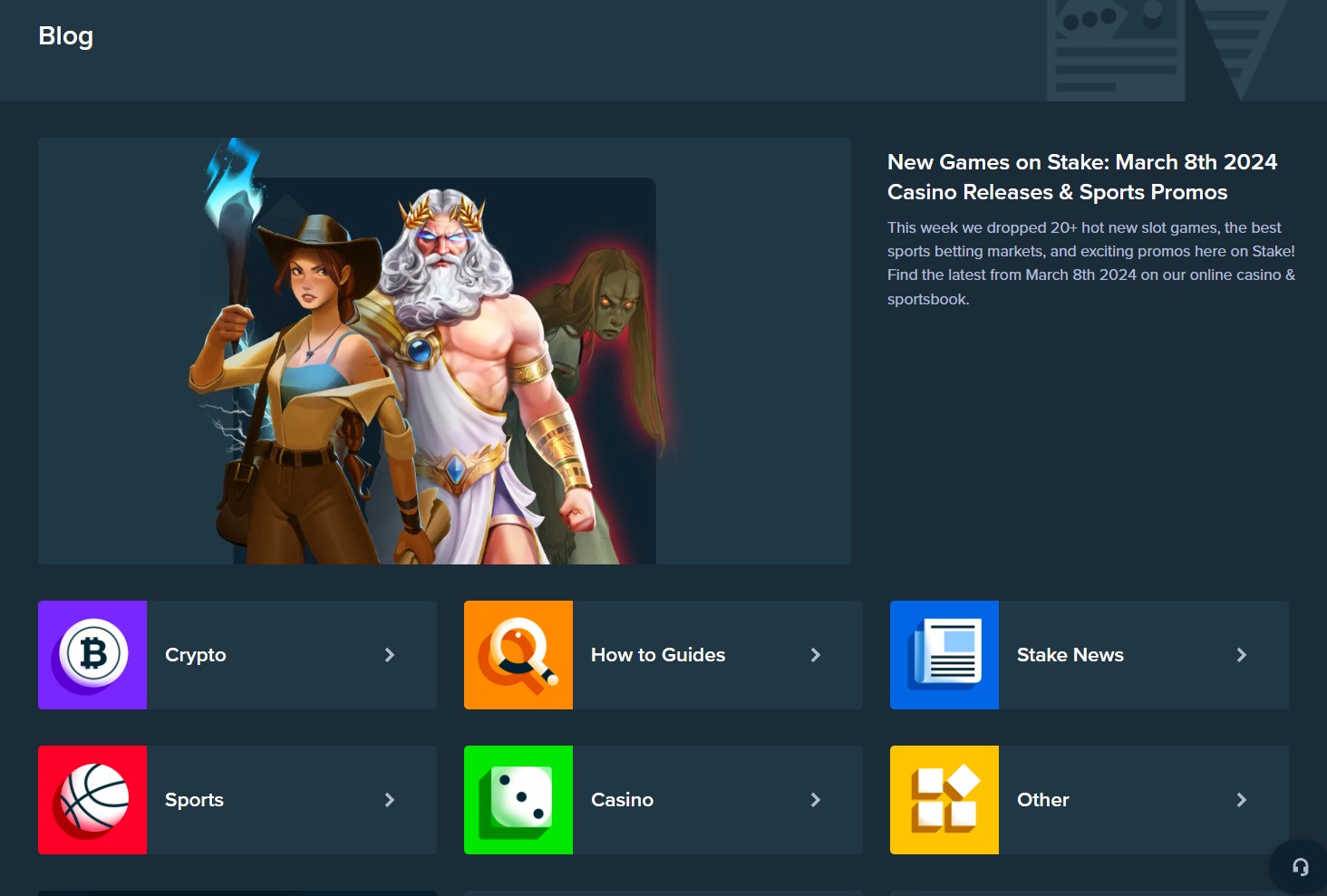The width and height of the screenshot is (1327, 896).
Task: Click the yellow blocks Other icon
Action: tap(944, 800)
